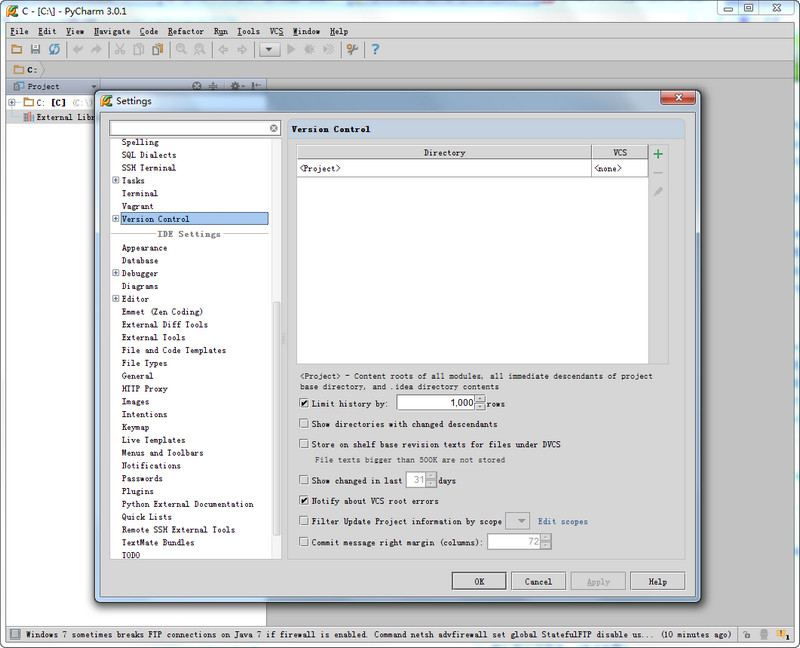This screenshot has width=800, height=648.
Task: Open the Window menu
Action: point(306,31)
